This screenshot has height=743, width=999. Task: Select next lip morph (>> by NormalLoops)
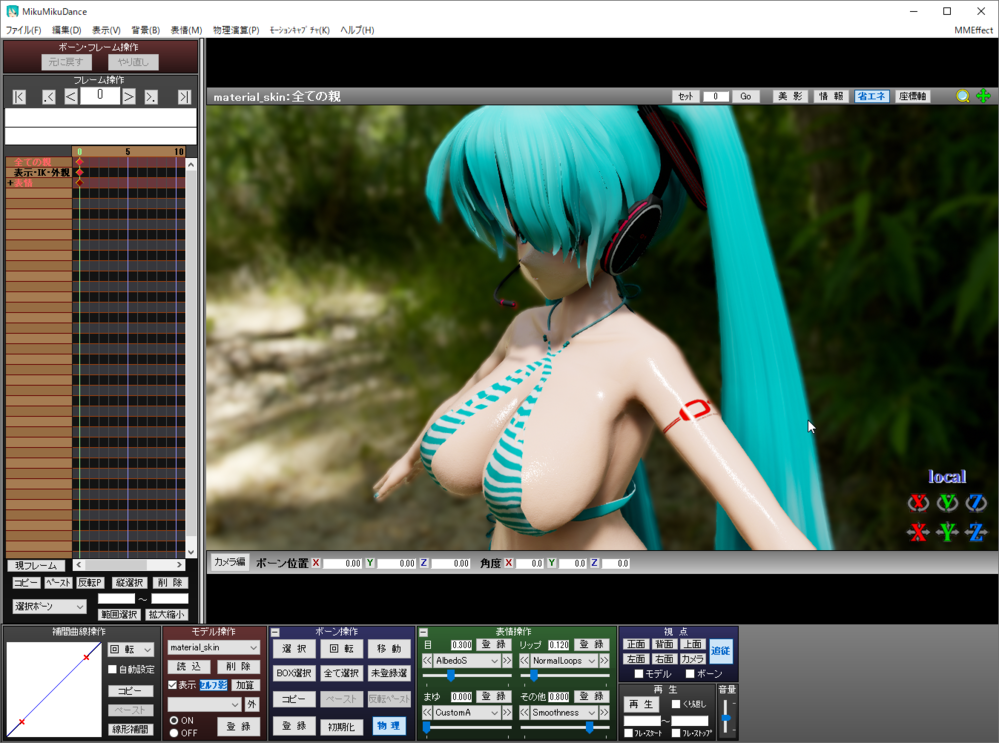coord(604,661)
